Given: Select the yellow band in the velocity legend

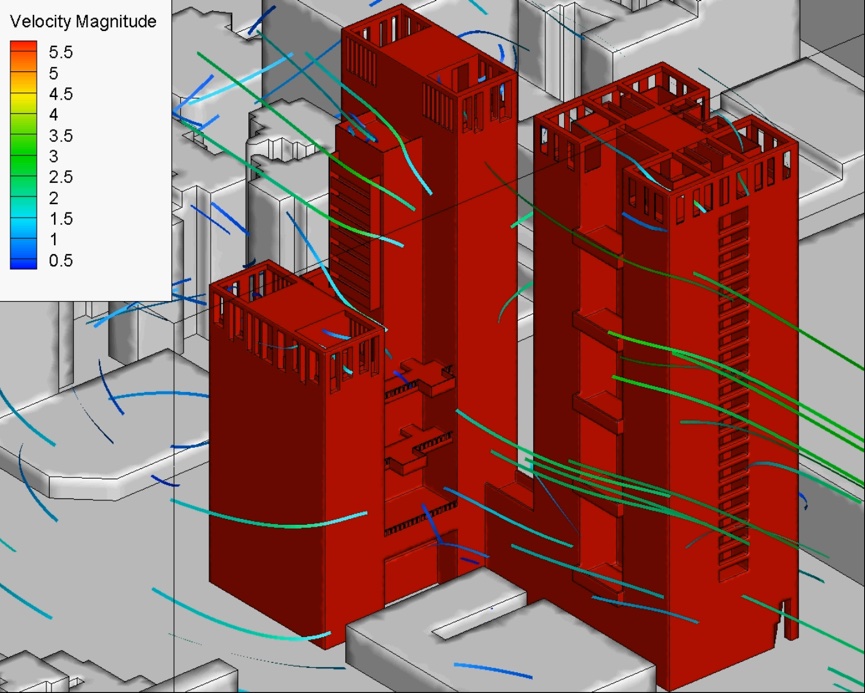Looking at the screenshot, I should pyautogui.click(x=23, y=98).
